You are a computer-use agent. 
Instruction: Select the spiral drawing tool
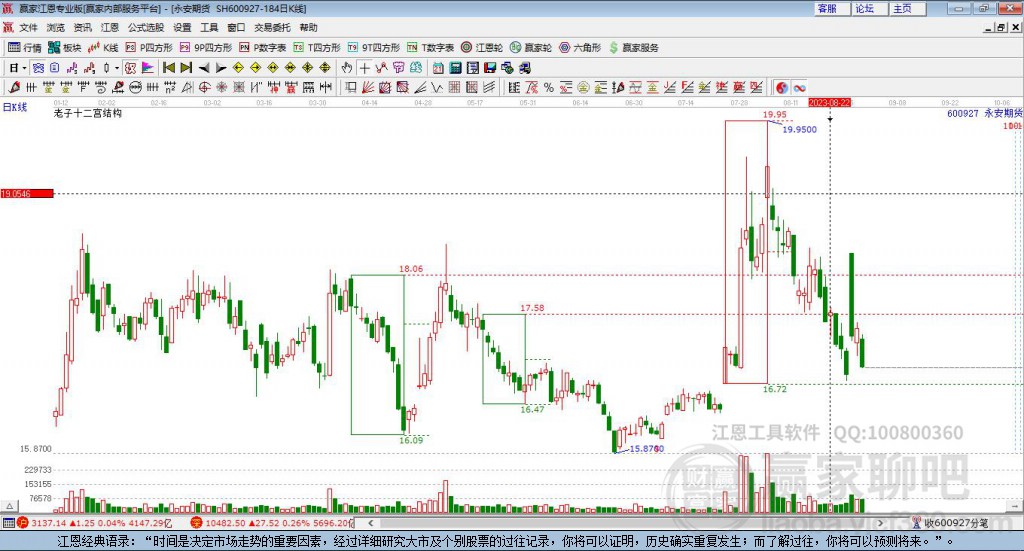click(101, 87)
